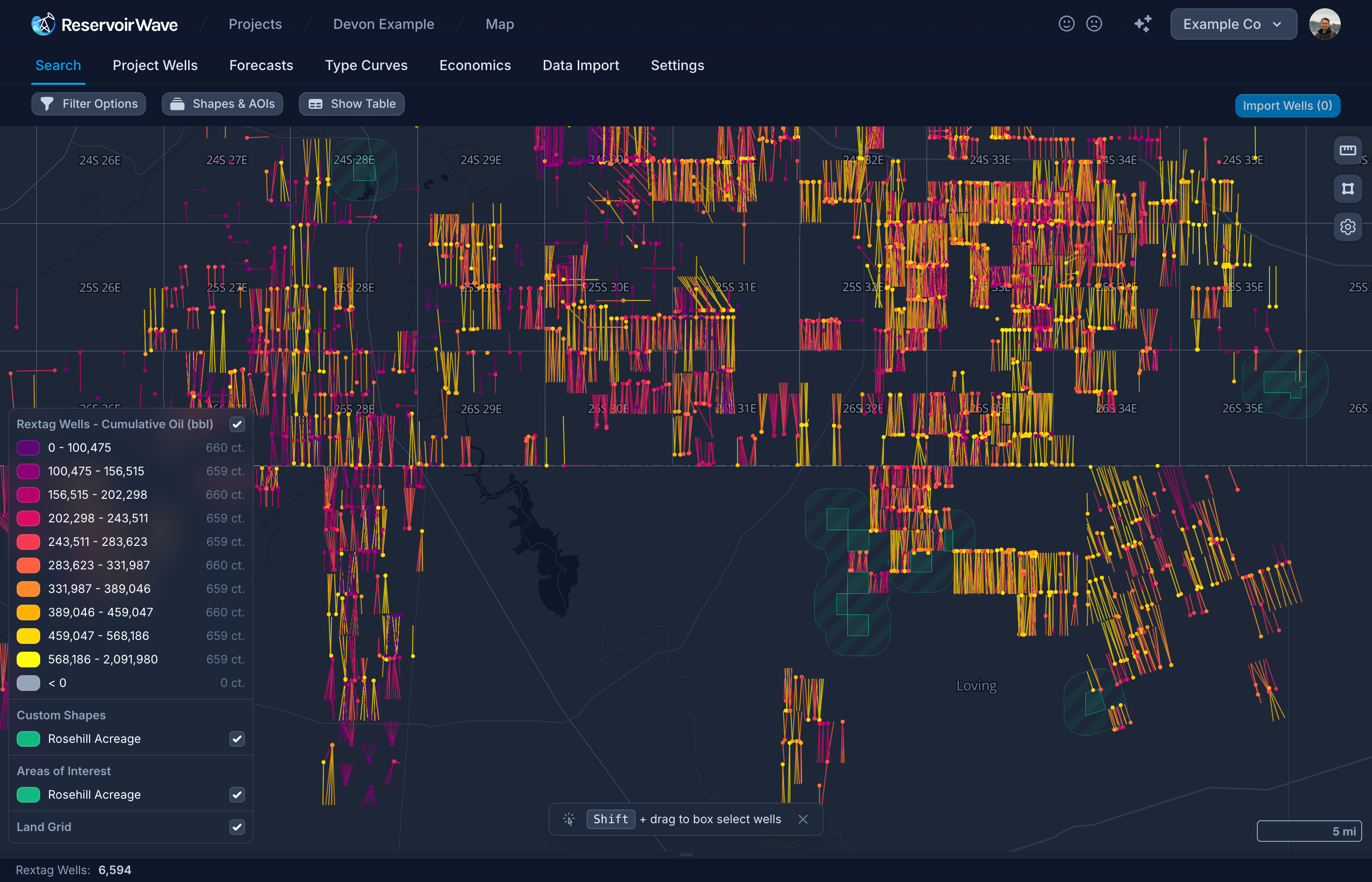
Task: Click the happy face feedback icon
Action: coord(1066,24)
